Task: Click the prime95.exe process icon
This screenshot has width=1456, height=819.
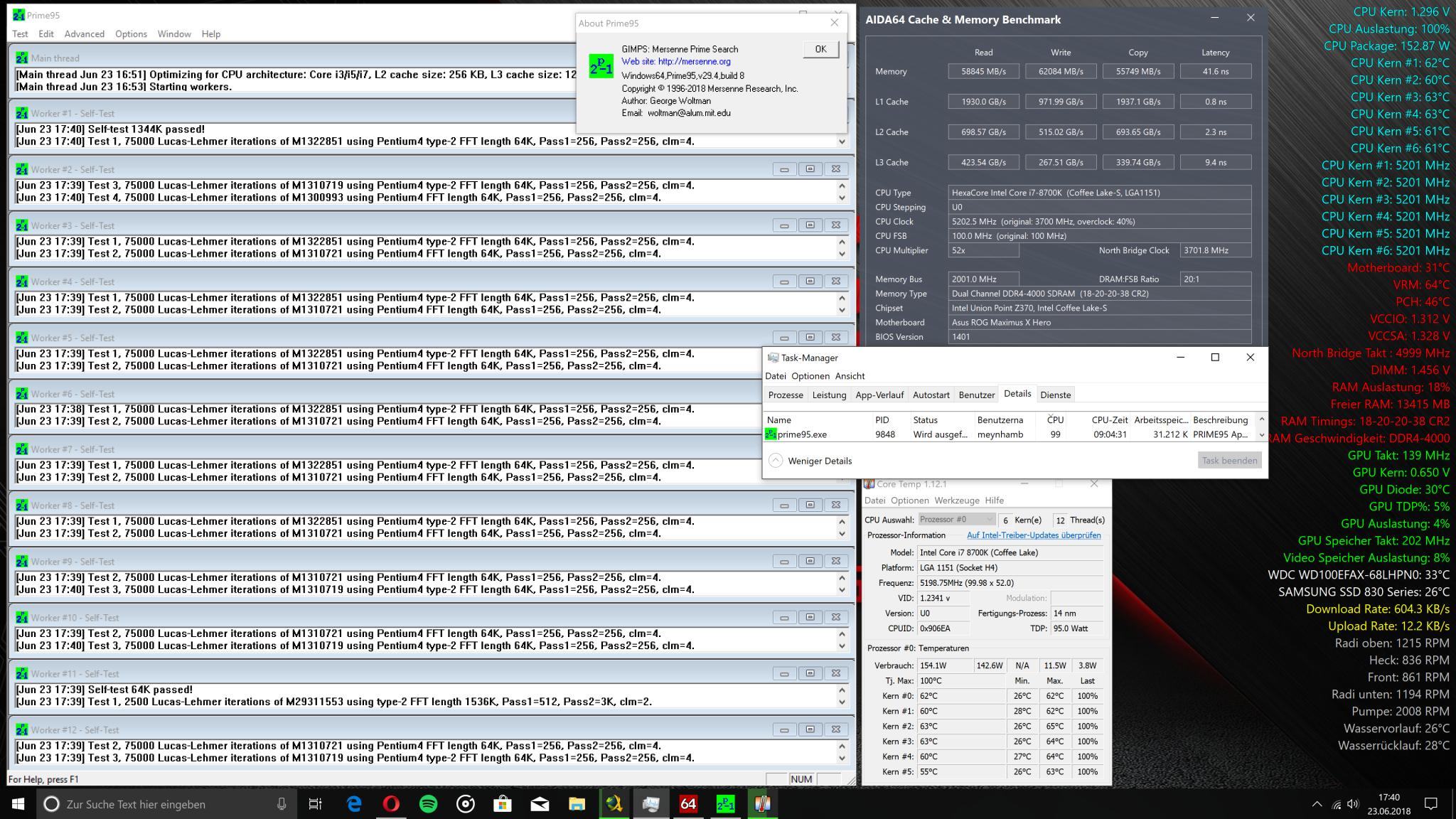Action: pyautogui.click(x=771, y=434)
